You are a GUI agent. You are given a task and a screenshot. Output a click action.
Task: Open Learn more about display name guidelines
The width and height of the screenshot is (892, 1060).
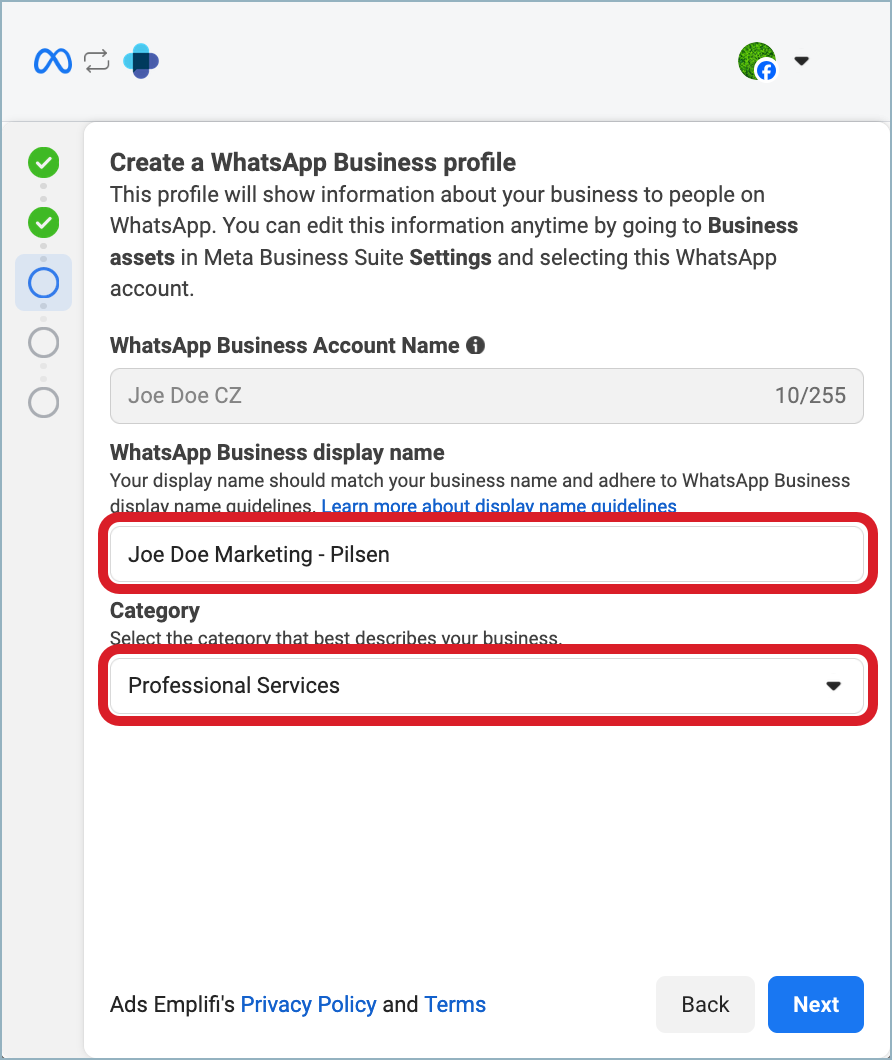click(x=499, y=506)
